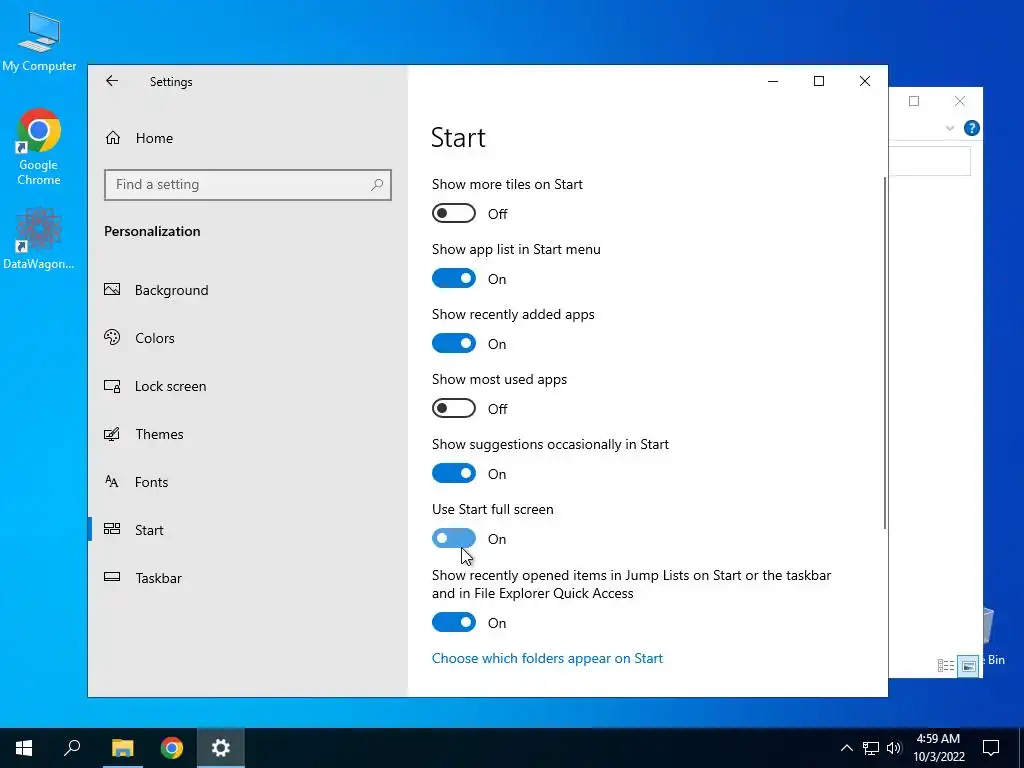Click Settings gear on taskbar
1024x768 pixels.
pos(221,748)
